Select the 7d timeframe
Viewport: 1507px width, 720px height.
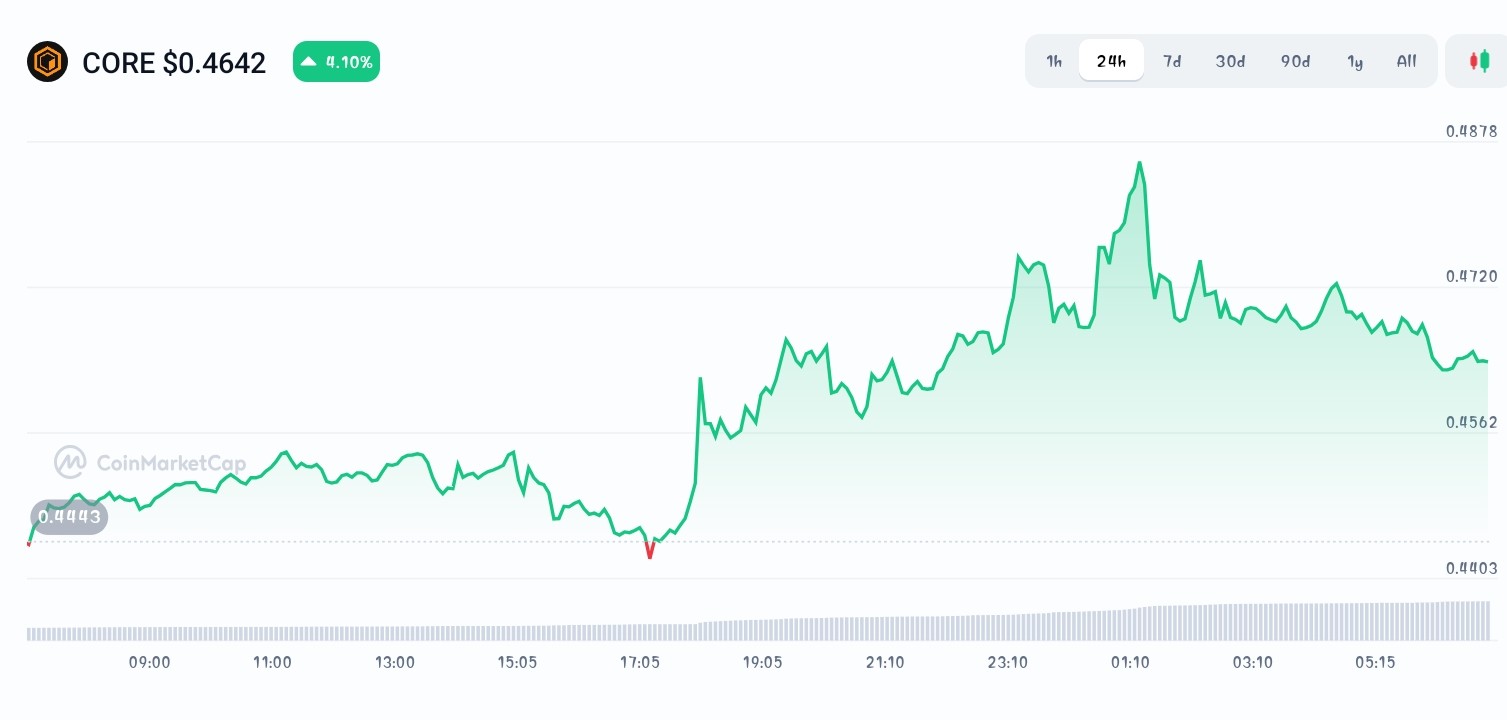point(1172,61)
